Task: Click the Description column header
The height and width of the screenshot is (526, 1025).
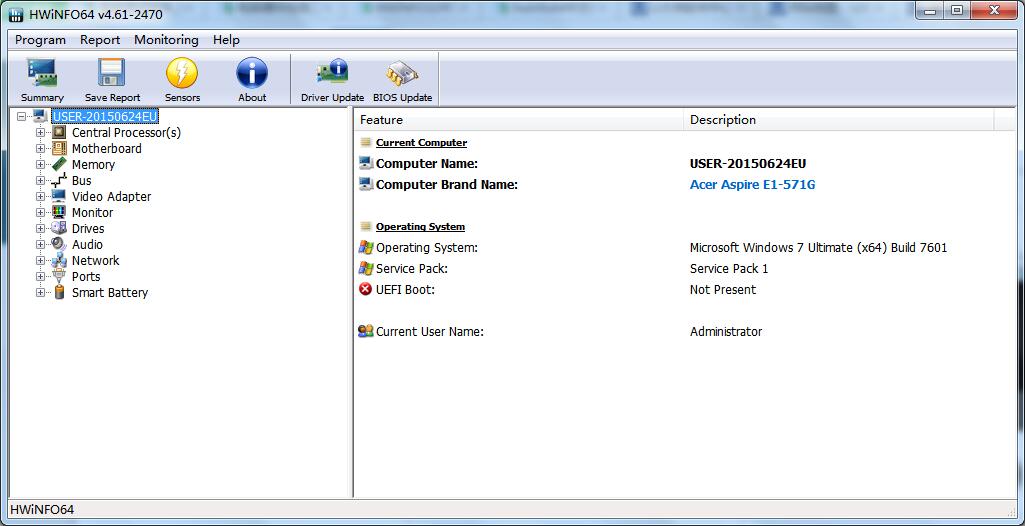Action: coord(839,120)
